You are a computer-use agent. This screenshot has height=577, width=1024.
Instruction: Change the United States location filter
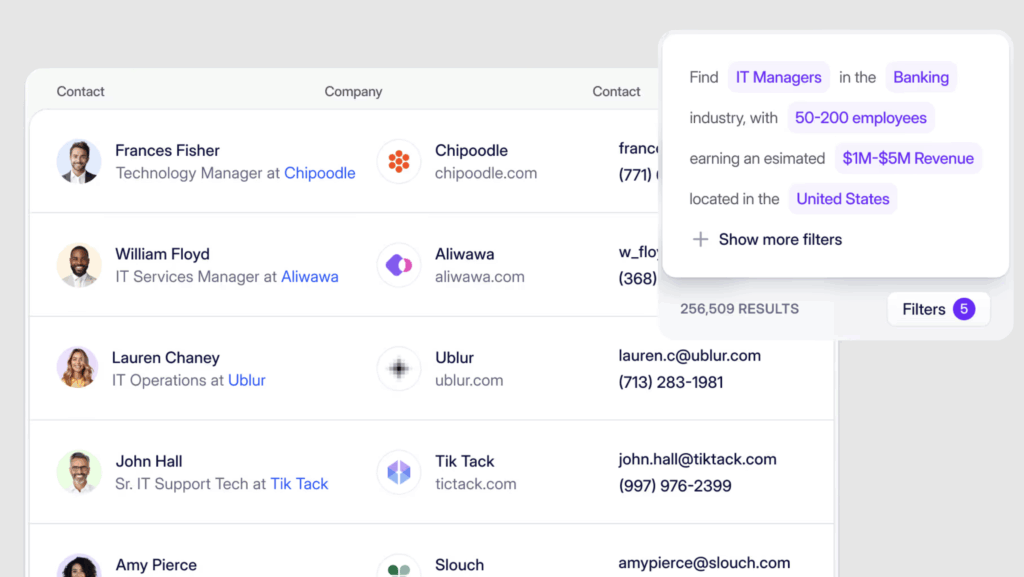(842, 198)
